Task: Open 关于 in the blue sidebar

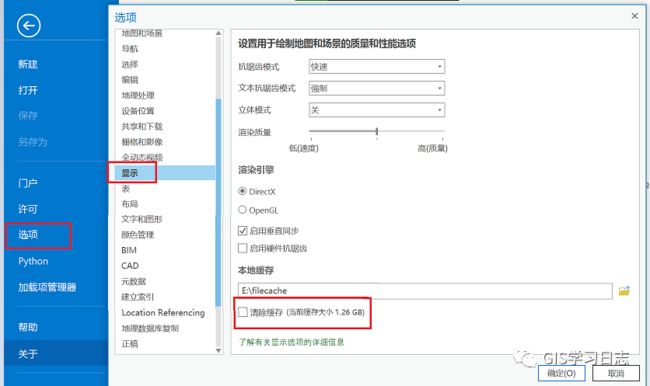Action: click(x=28, y=354)
